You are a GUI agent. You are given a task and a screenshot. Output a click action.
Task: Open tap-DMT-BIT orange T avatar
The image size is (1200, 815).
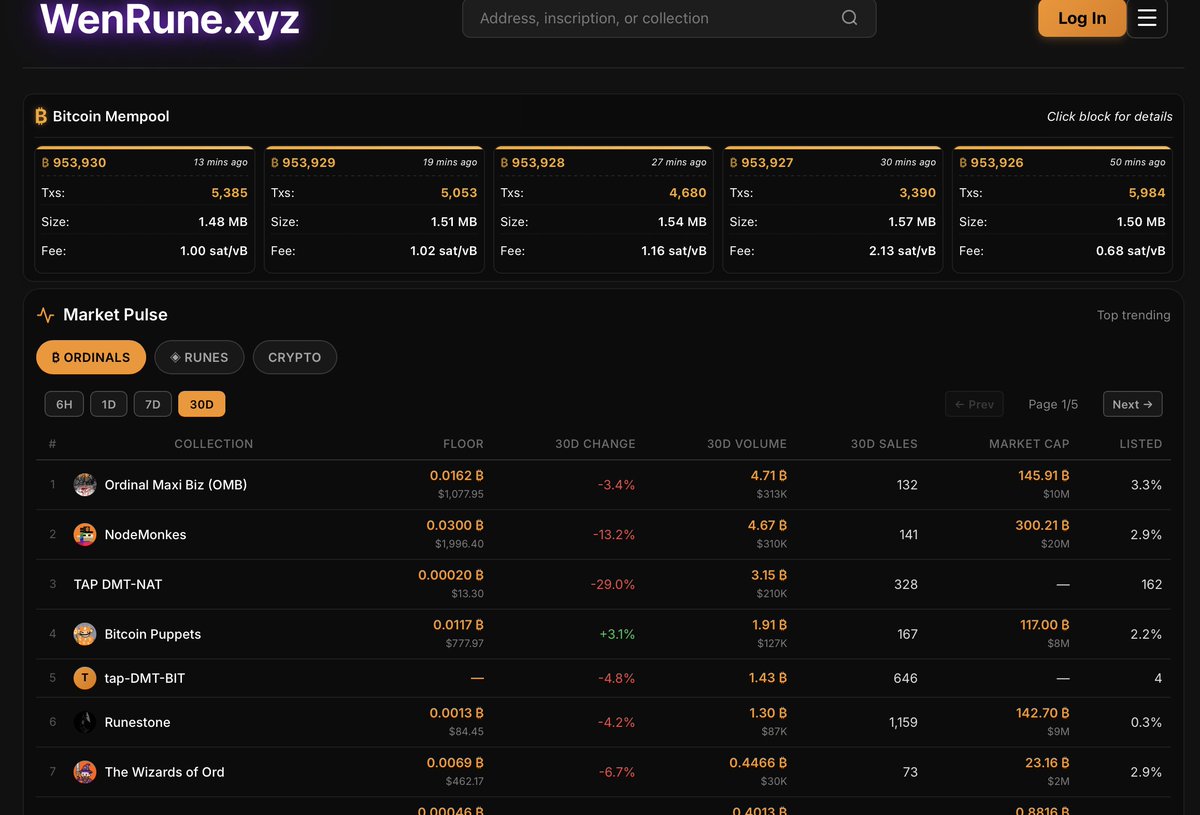pos(85,678)
